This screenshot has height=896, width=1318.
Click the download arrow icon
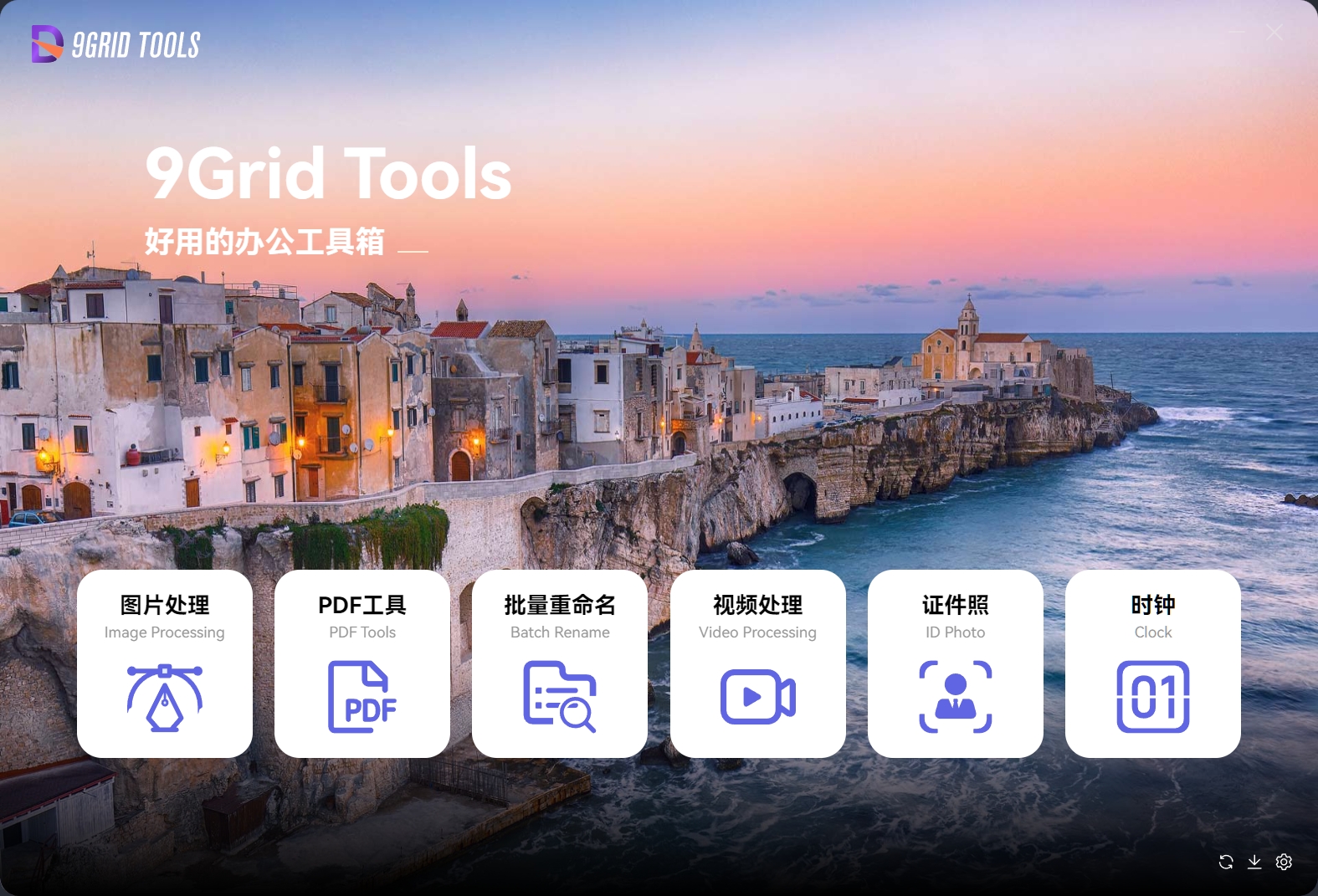click(x=1254, y=862)
